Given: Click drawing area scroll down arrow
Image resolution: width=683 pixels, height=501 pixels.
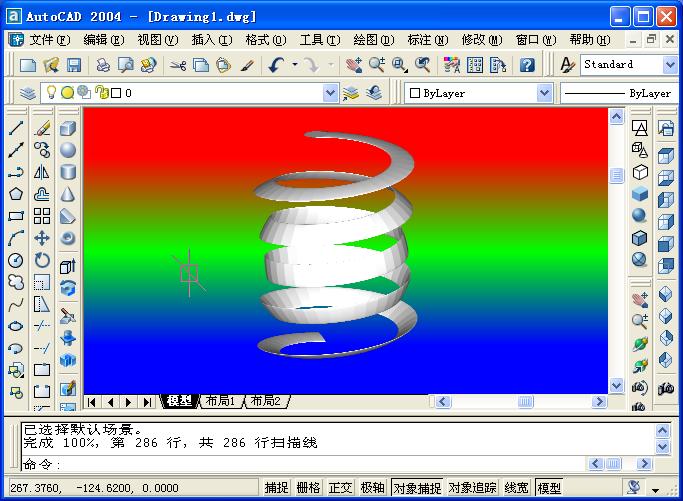Looking at the screenshot, I should (616, 386).
